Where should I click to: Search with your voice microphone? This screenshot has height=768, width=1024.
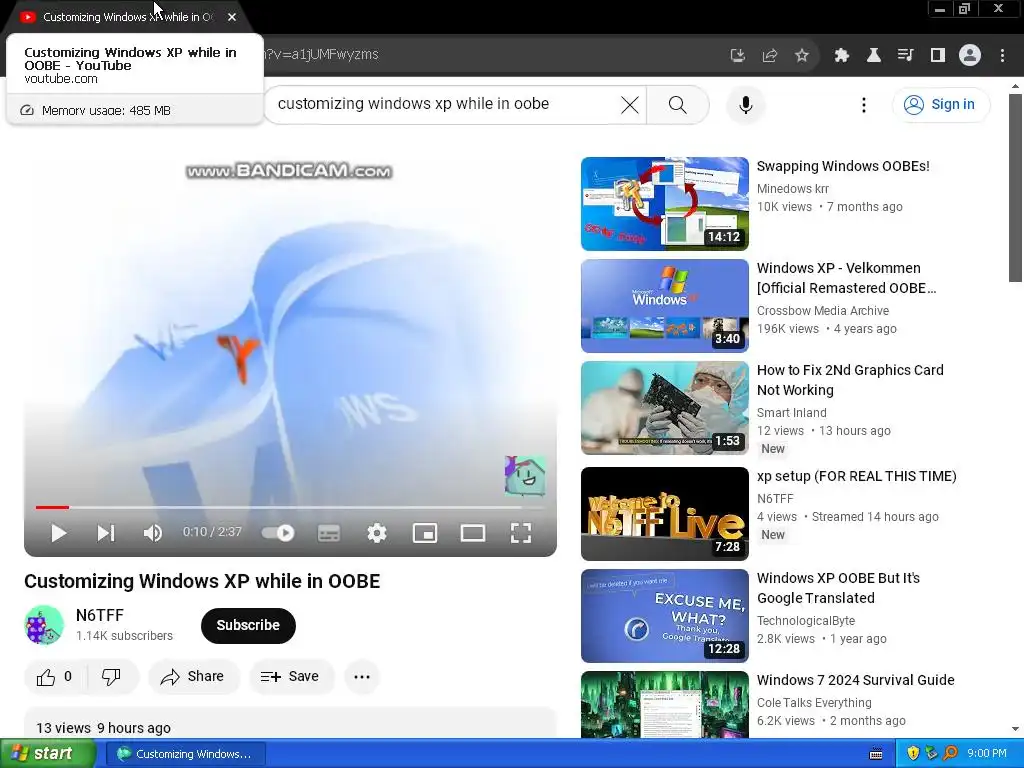click(746, 104)
